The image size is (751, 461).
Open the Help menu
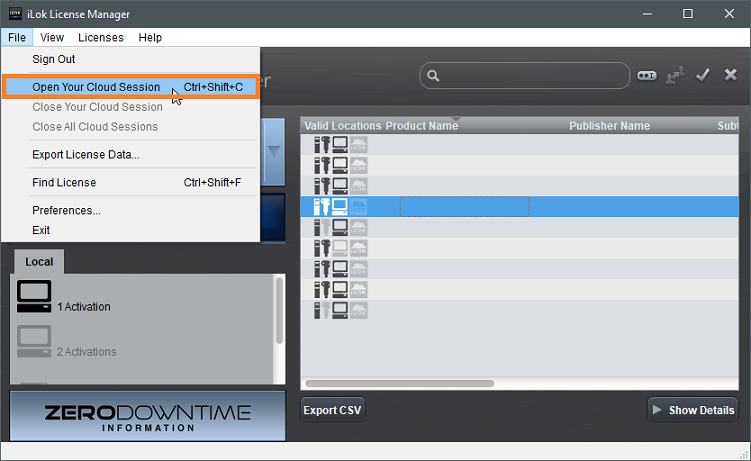[150, 37]
